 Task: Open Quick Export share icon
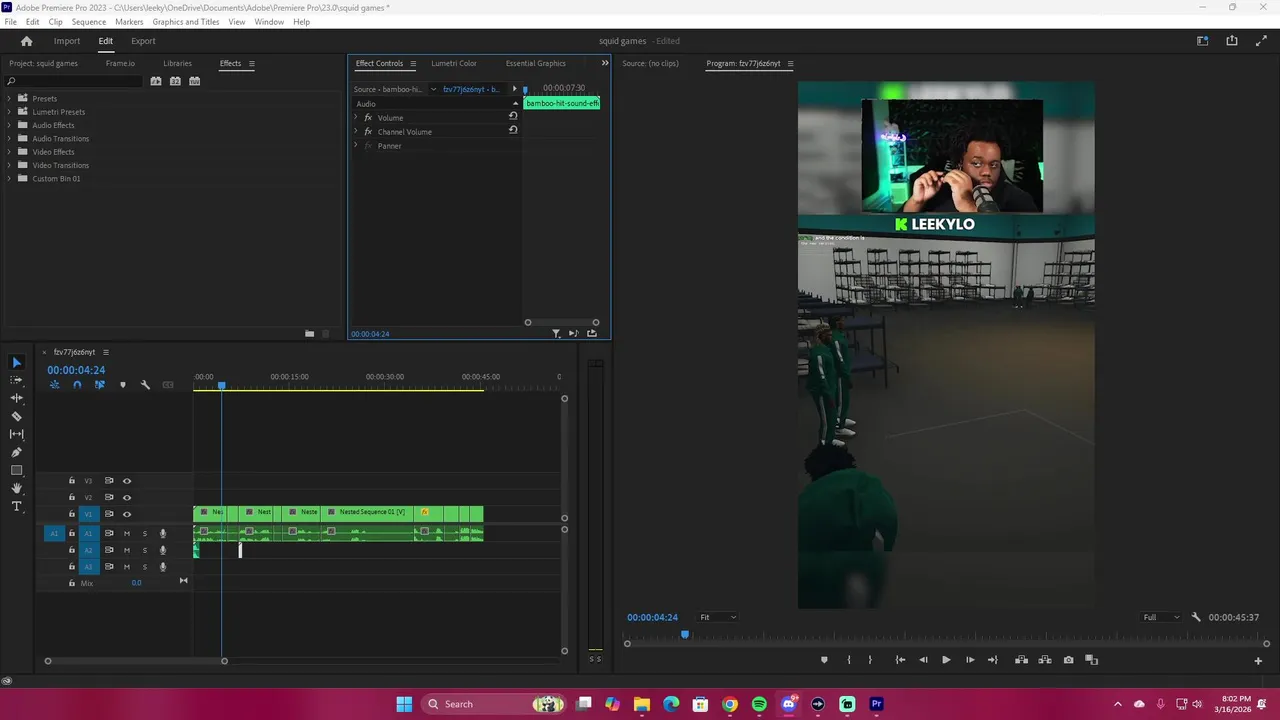point(1232,41)
